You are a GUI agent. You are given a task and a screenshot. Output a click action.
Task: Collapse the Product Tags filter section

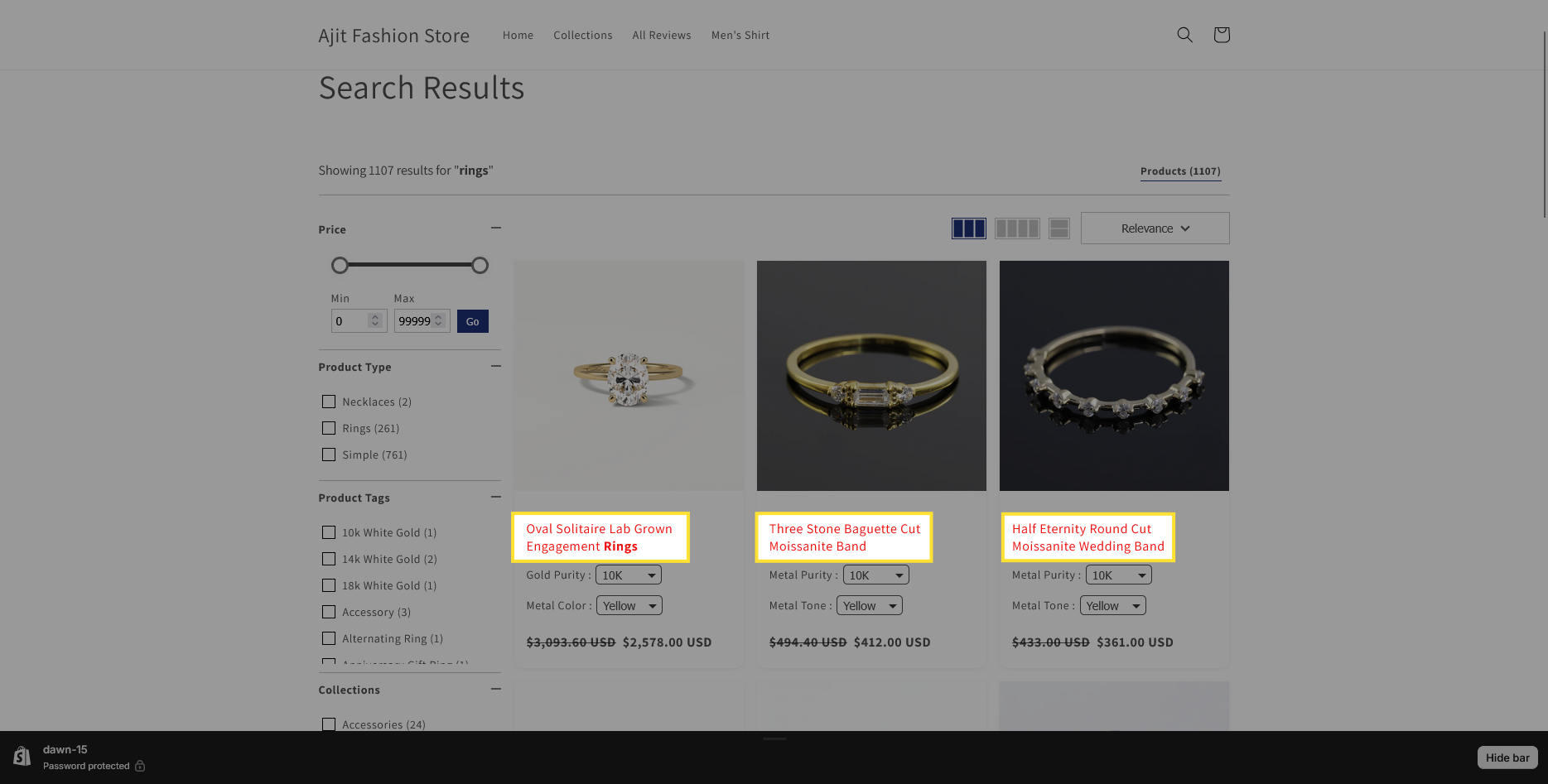pyautogui.click(x=495, y=497)
